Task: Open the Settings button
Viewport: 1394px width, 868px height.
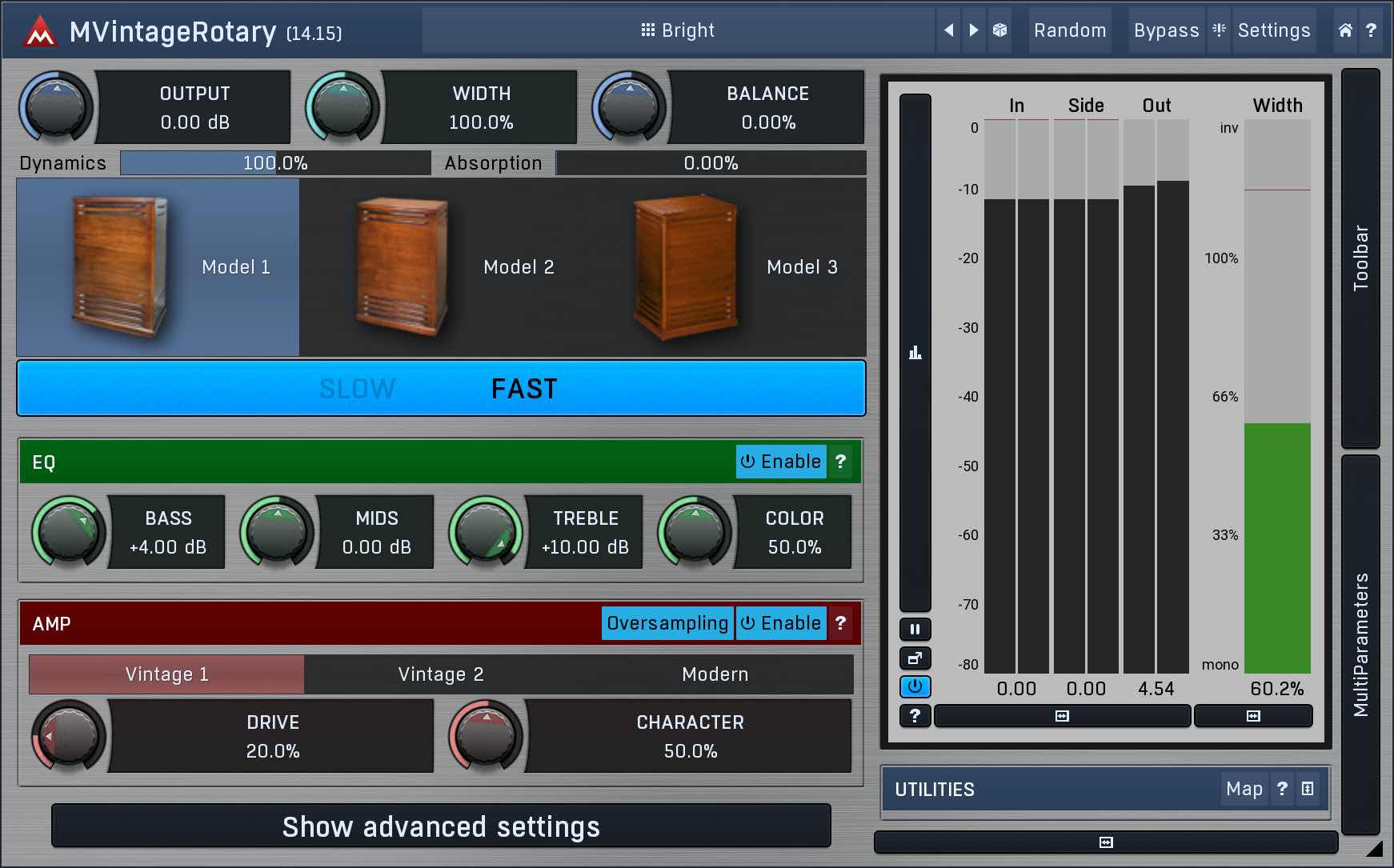Action: pos(1273,30)
